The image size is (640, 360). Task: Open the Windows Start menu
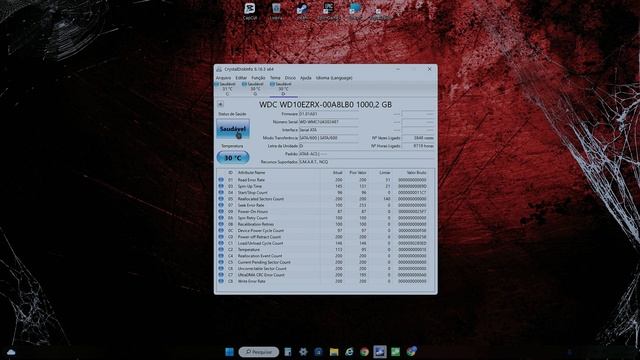pos(229,351)
